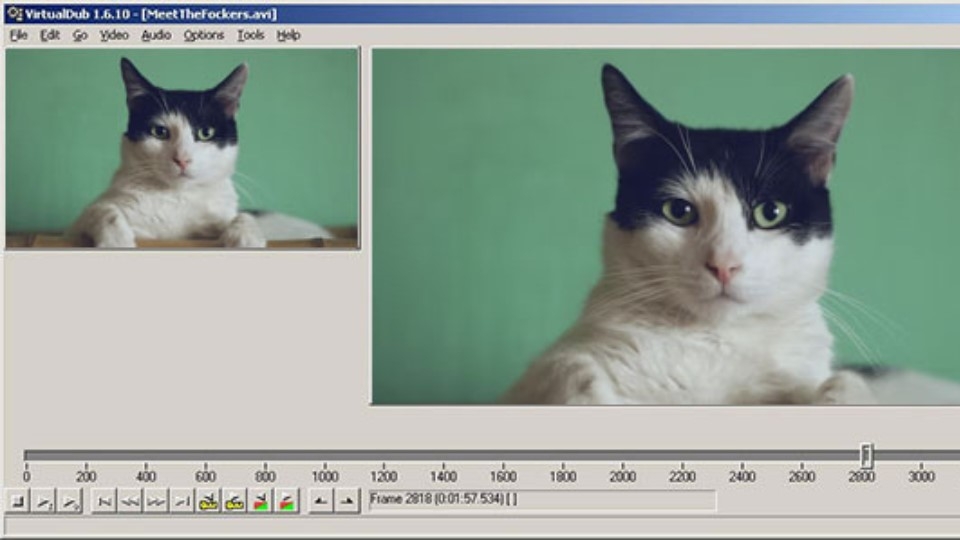
Task: Jump to the end of the video
Action: (x=182, y=501)
